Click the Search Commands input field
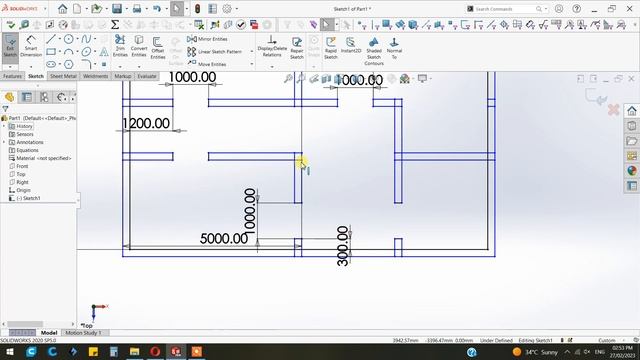Screen dimensions: 640x360 (504, 9)
